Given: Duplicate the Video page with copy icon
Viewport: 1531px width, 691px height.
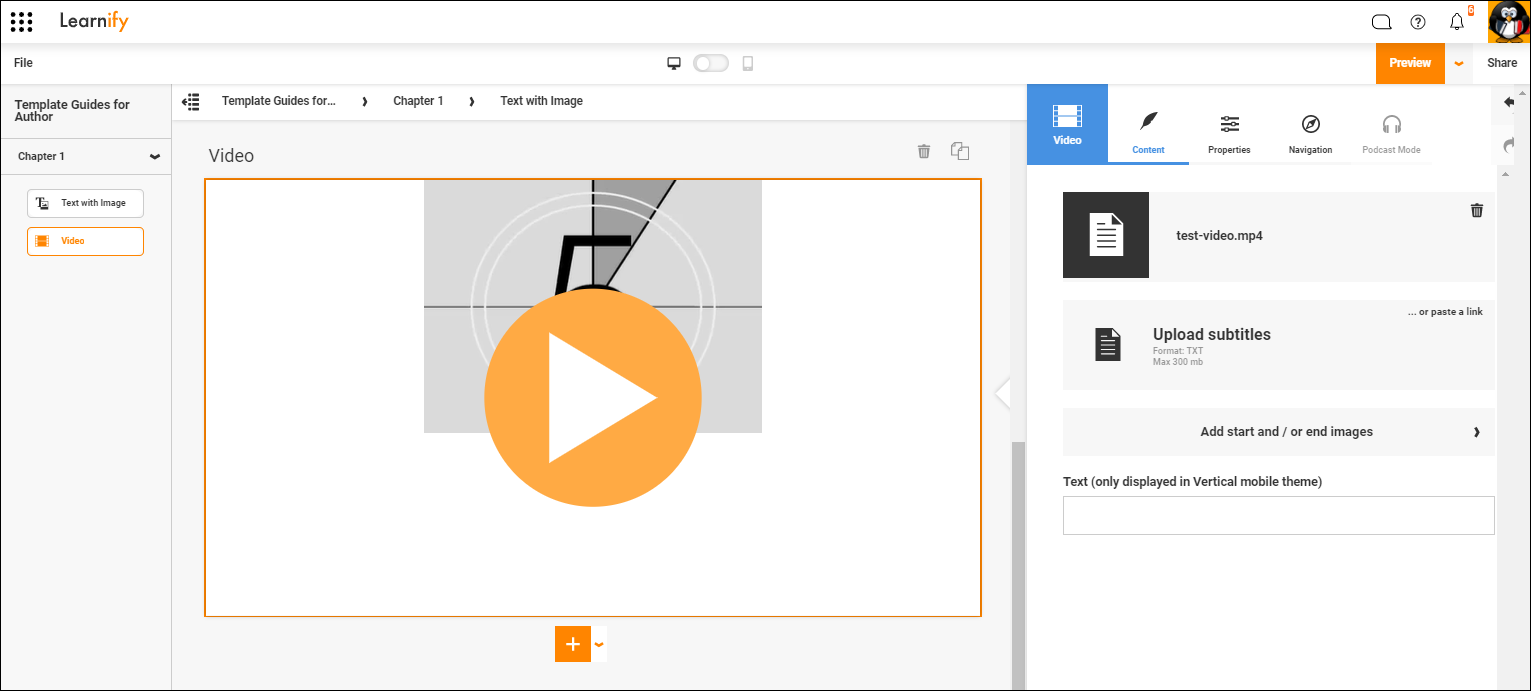Looking at the screenshot, I should pyautogui.click(x=960, y=151).
